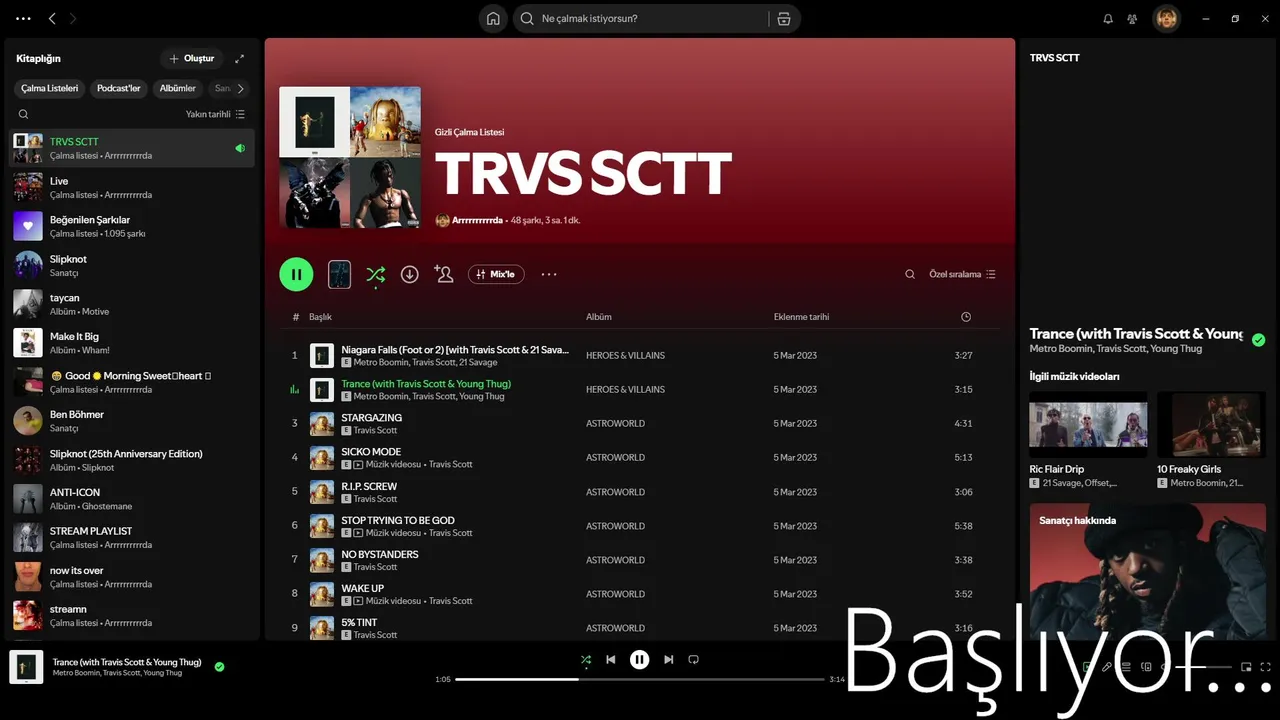This screenshot has width=1280, height=720.
Task: Open the Home page icon
Action: pyautogui.click(x=493, y=18)
